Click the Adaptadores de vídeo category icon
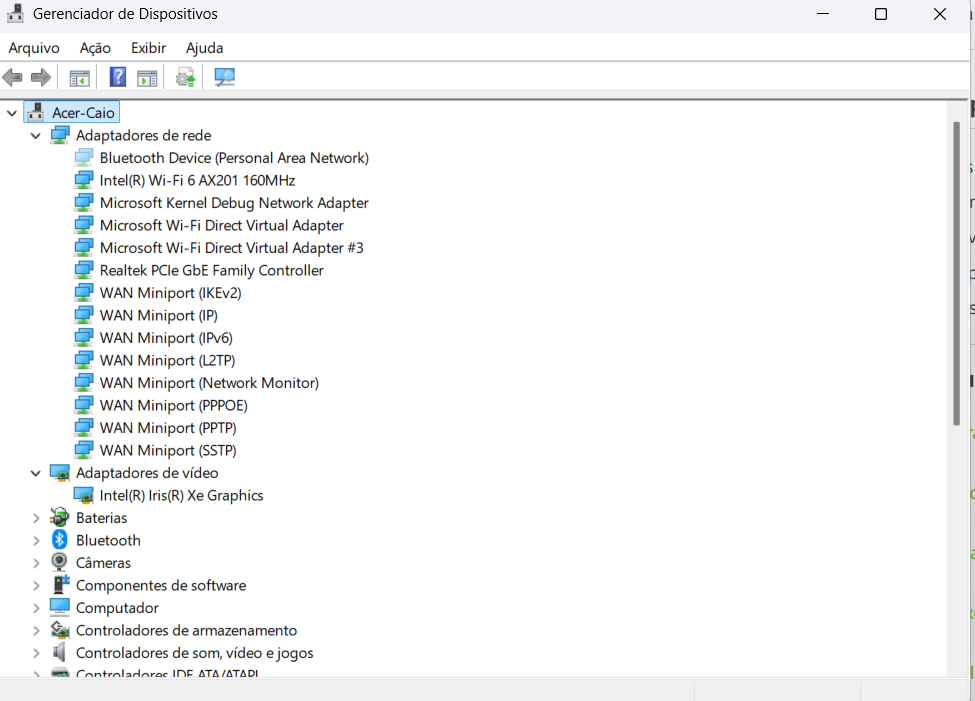 (x=60, y=473)
